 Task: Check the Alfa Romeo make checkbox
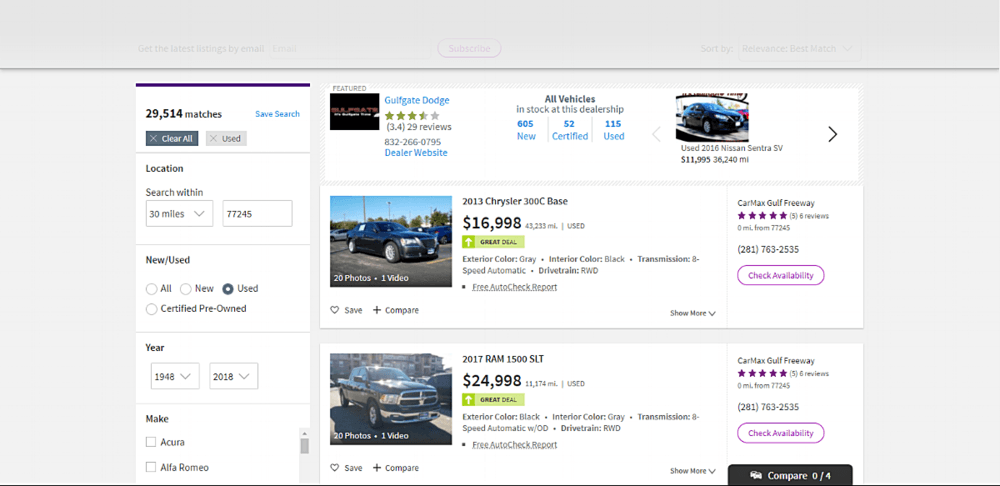(x=151, y=467)
